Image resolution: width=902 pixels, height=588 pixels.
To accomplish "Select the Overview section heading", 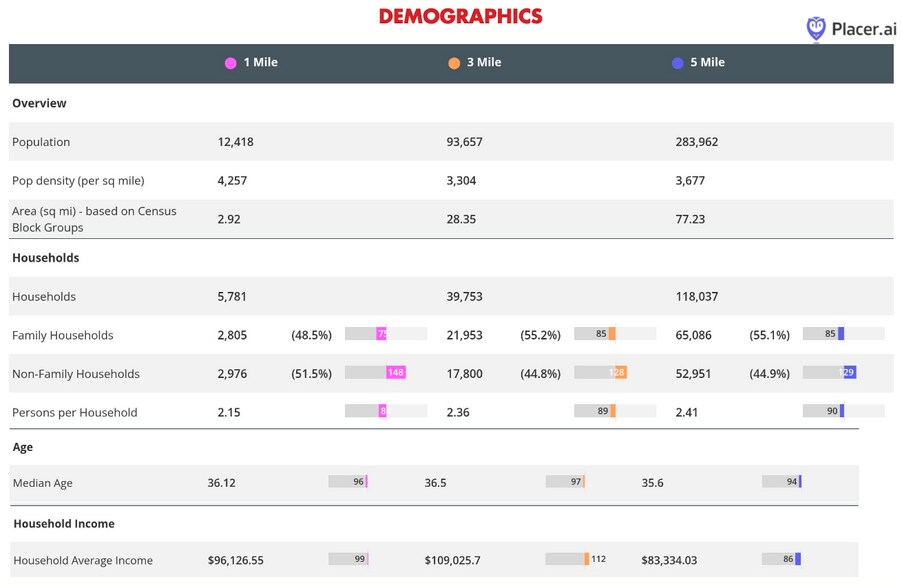I will coord(39,103).
